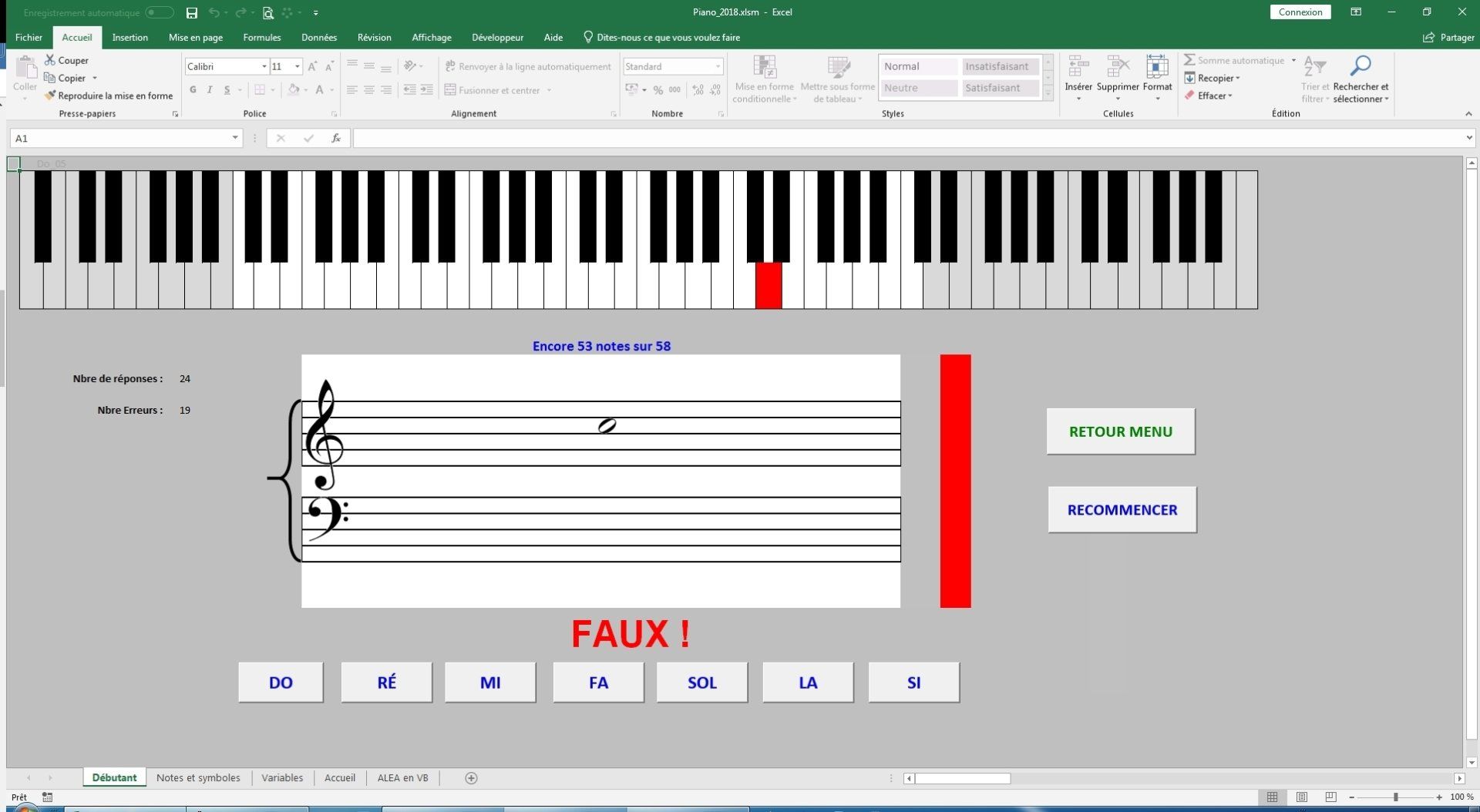Switch to Notes et symboles sheet

pyautogui.click(x=198, y=778)
